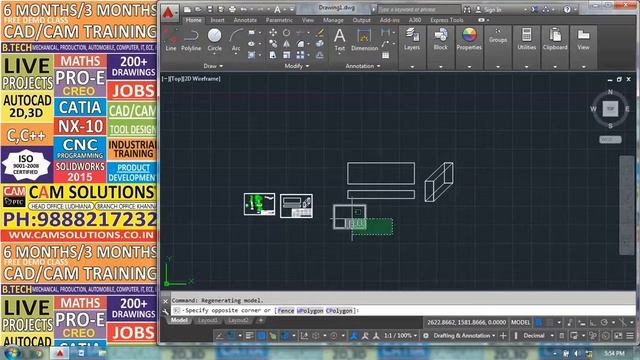Click Sign In link
The height and width of the screenshot is (360, 640).
tap(493, 9)
